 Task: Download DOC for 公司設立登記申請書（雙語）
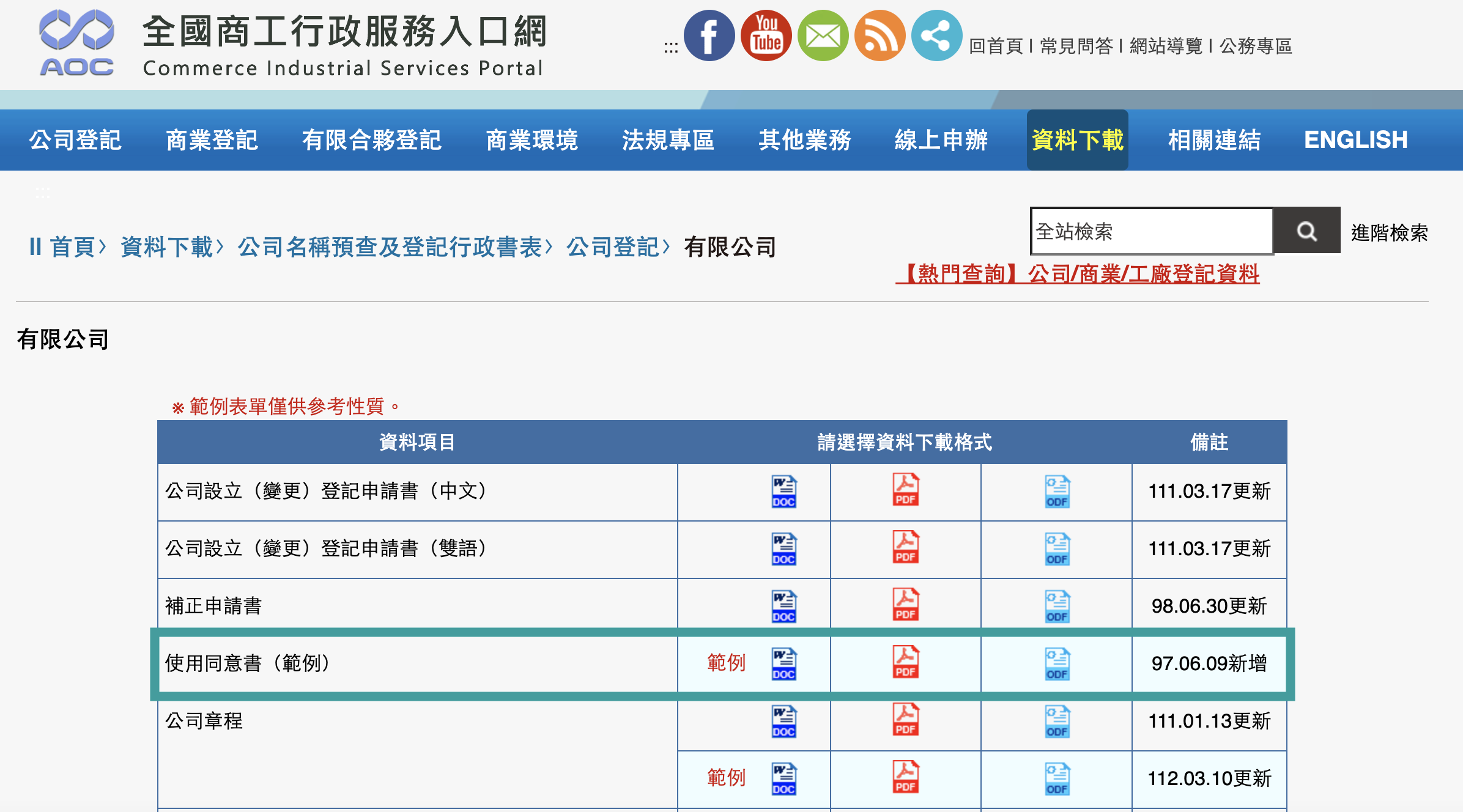tap(783, 549)
